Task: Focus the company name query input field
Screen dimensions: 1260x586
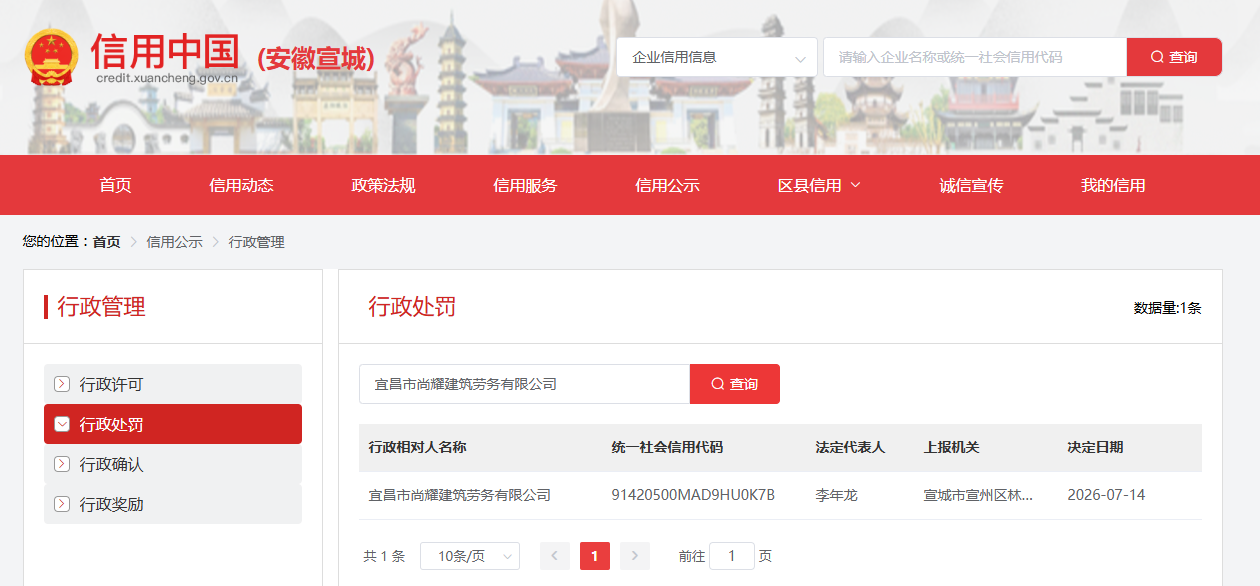Action: [524, 384]
